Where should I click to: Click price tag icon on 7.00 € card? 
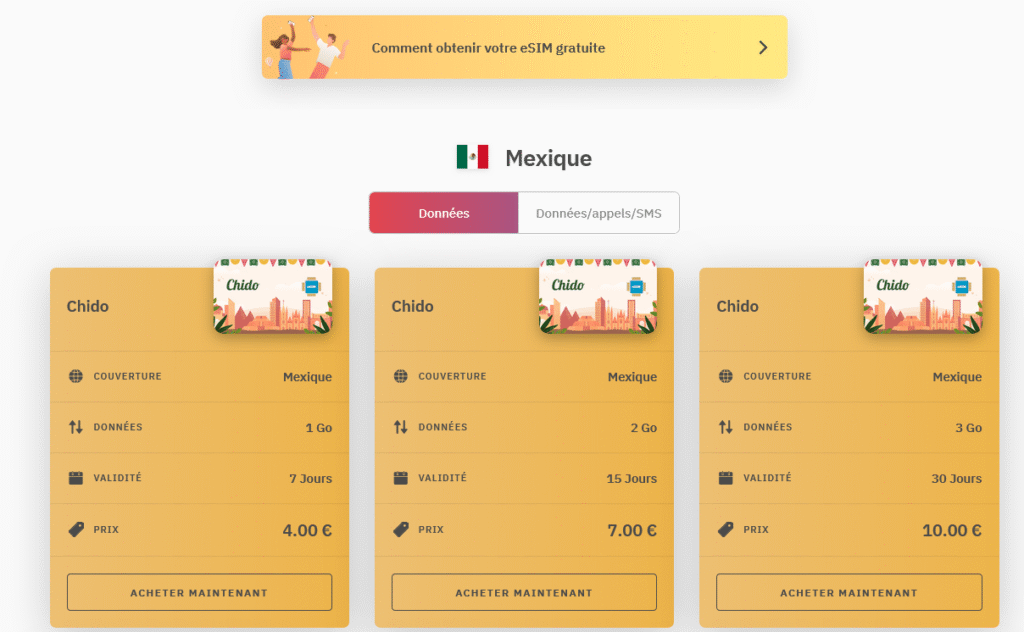pyautogui.click(x=401, y=529)
